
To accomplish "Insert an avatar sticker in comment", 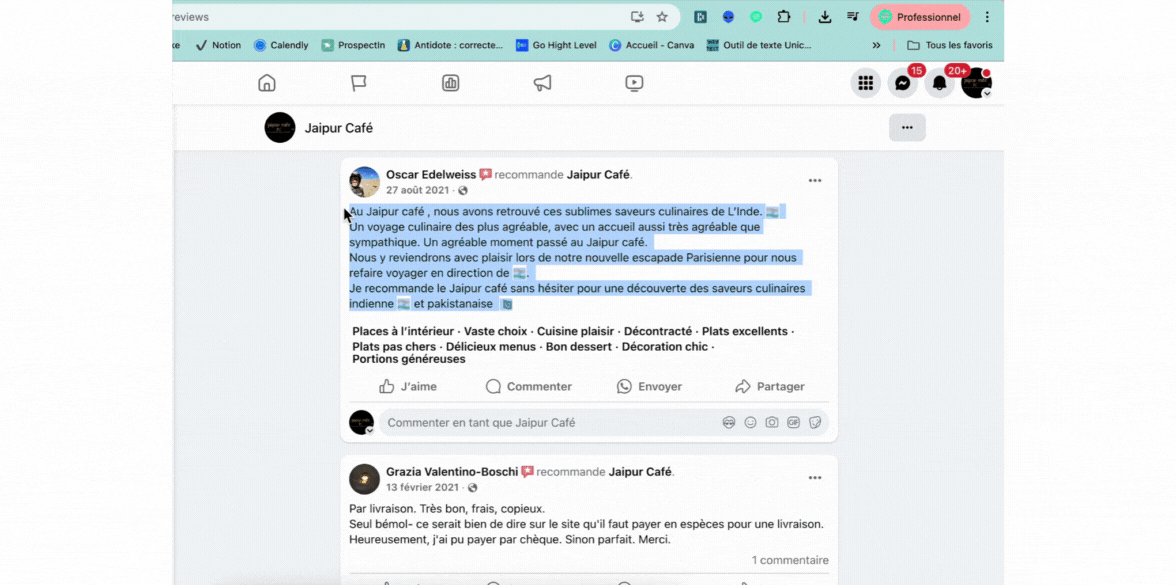I will 729,422.
